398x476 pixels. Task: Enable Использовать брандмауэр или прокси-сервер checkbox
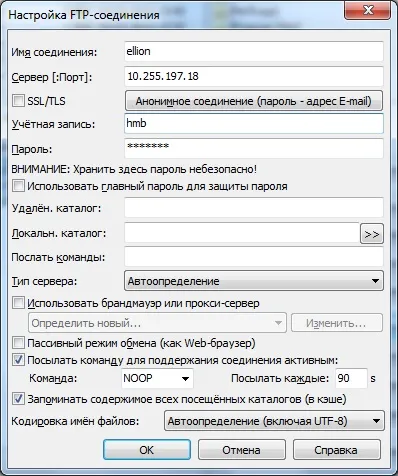18,303
